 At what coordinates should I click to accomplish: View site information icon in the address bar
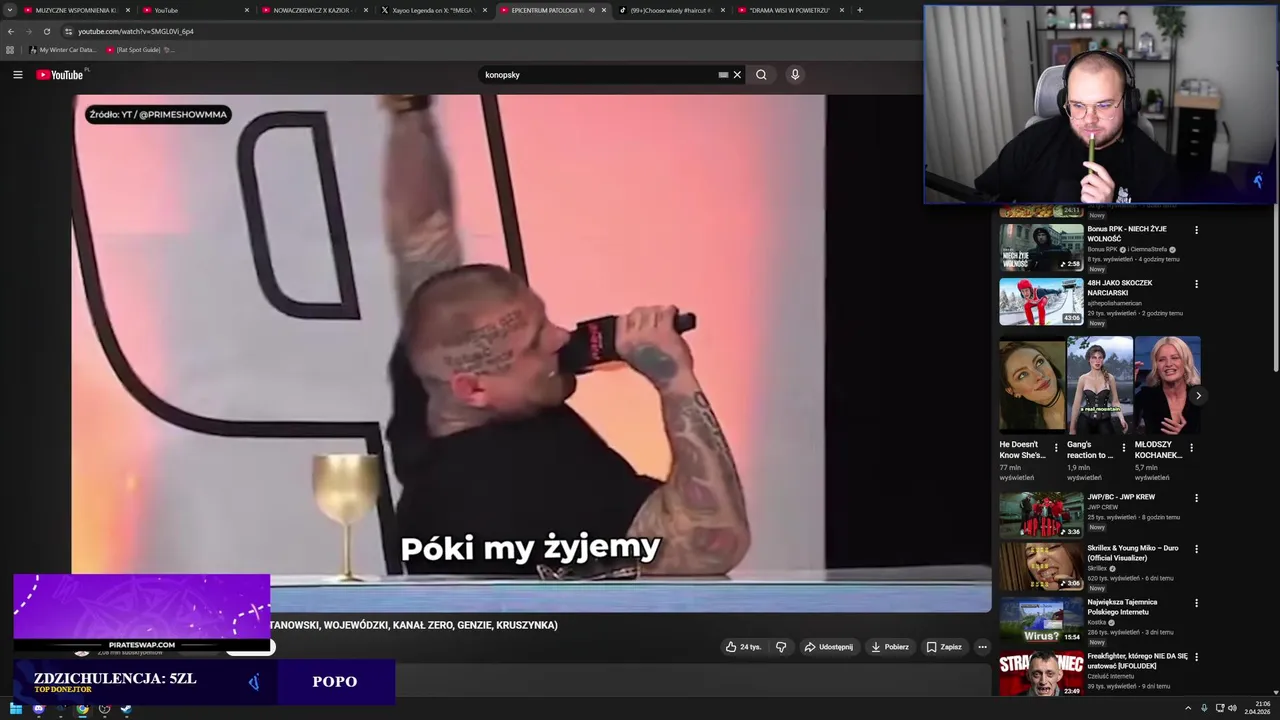68,31
